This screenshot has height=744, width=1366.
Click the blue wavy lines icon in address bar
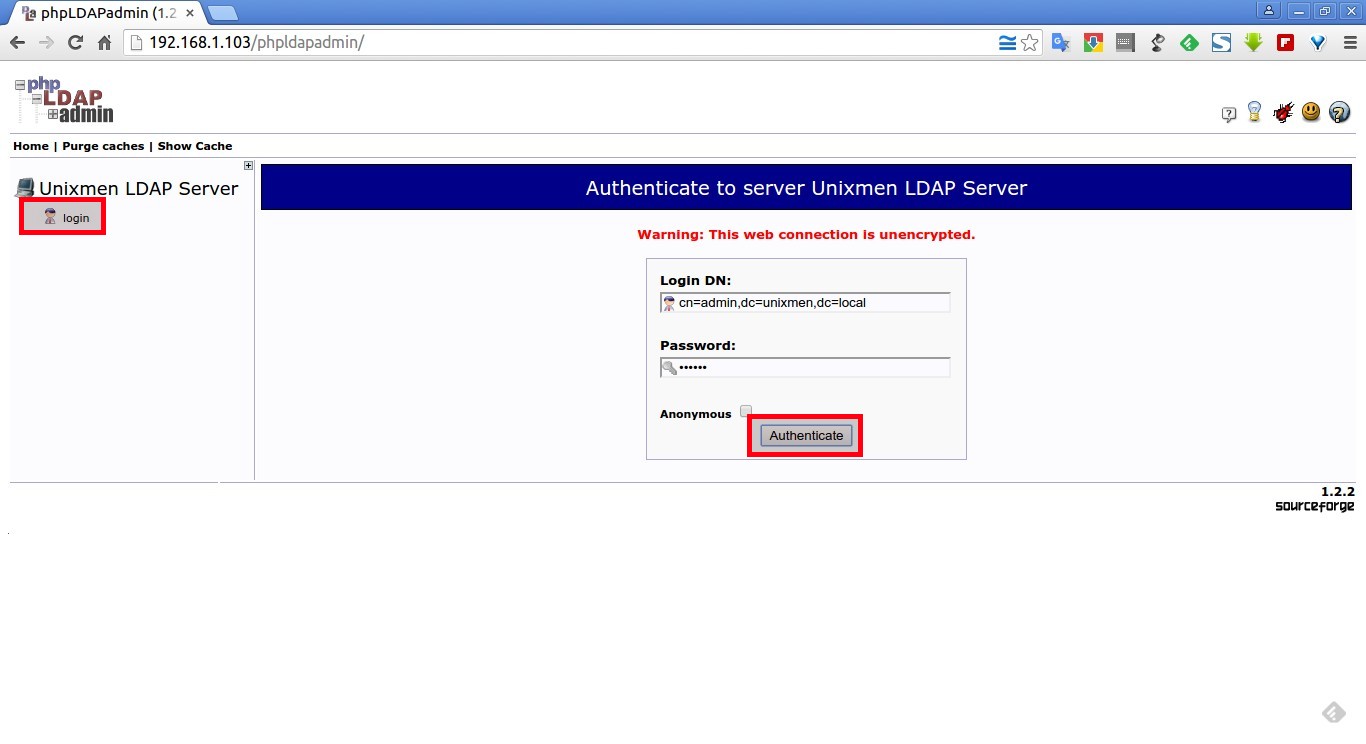point(1007,43)
